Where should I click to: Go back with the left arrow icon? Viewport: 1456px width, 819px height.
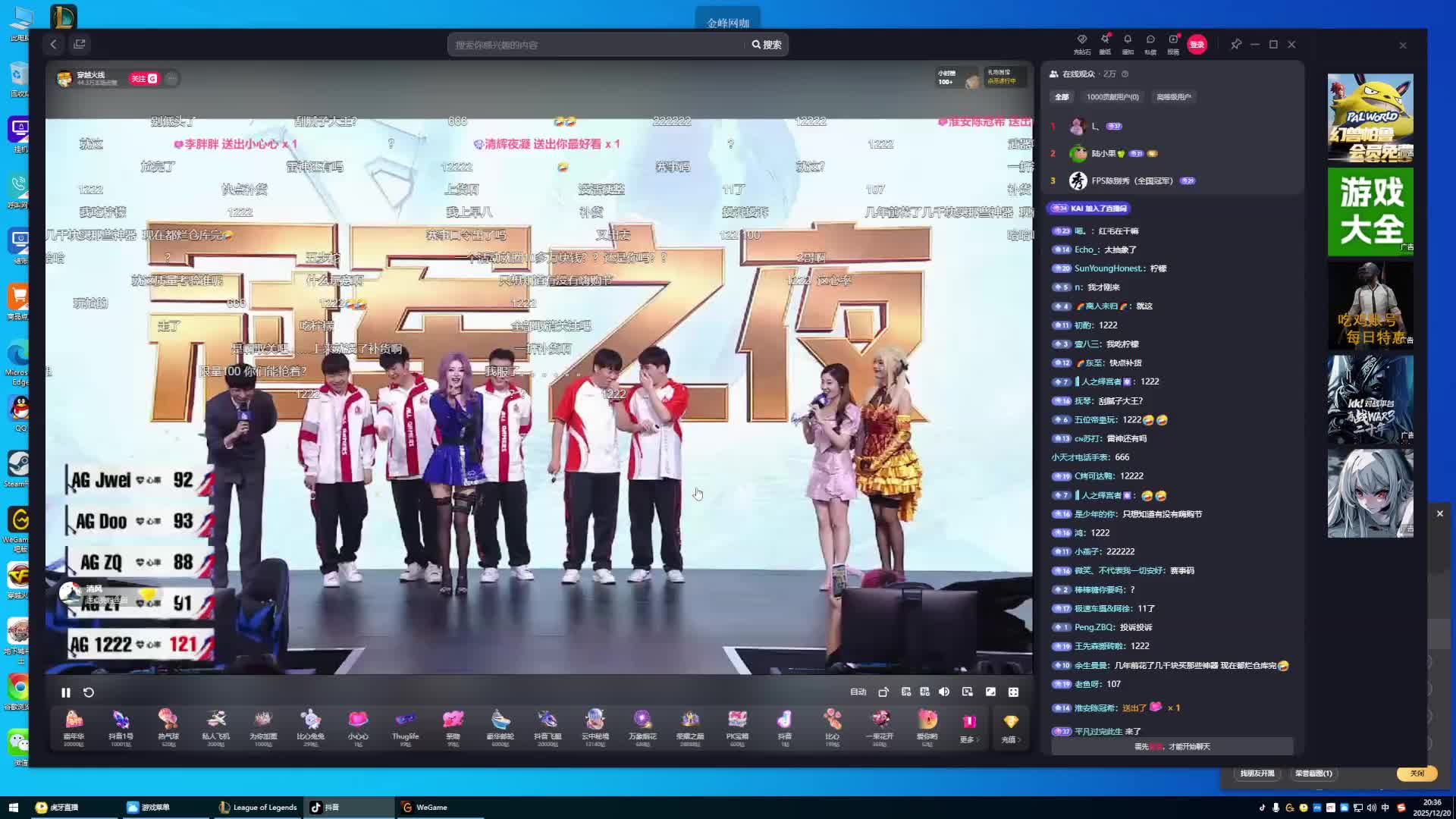pyautogui.click(x=53, y=44)
